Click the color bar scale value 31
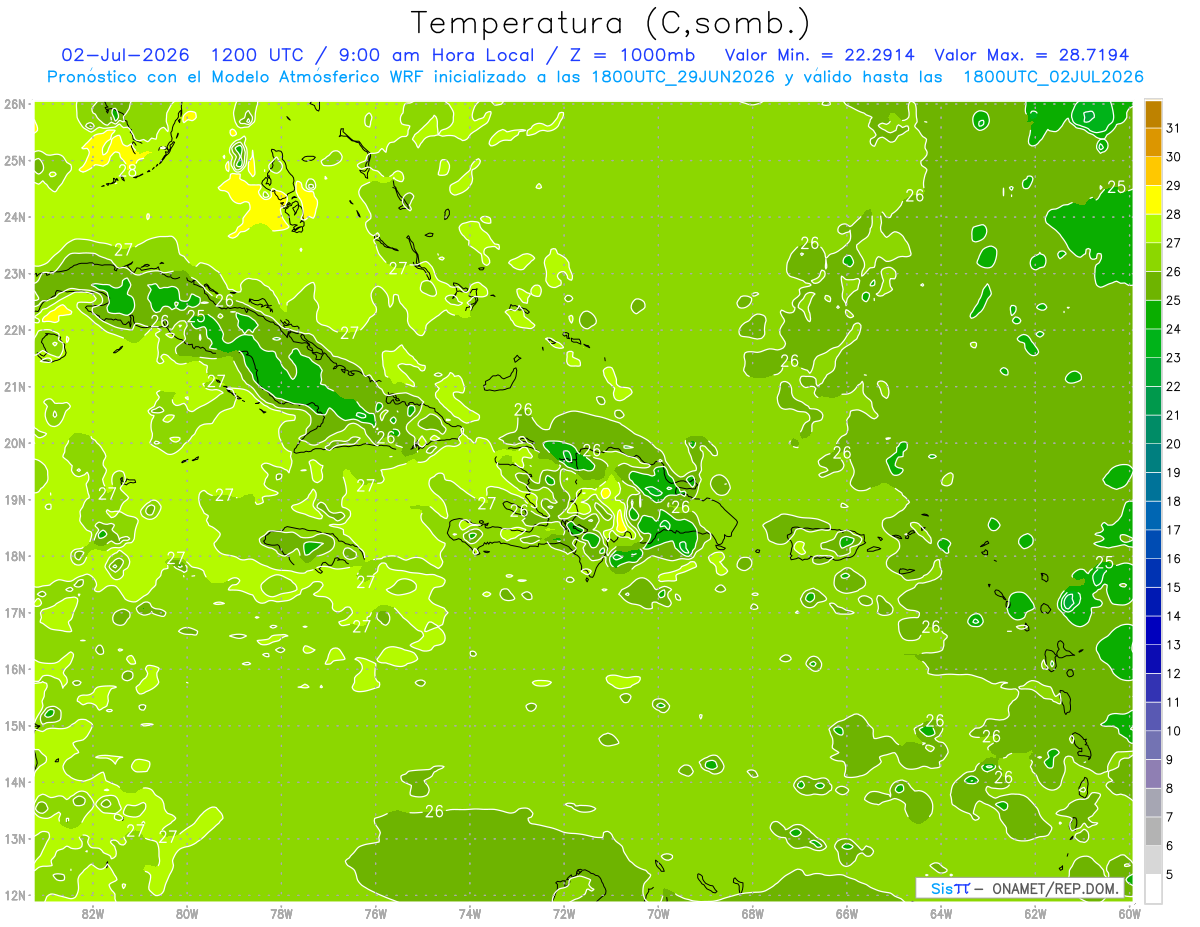 [1174, 128]
